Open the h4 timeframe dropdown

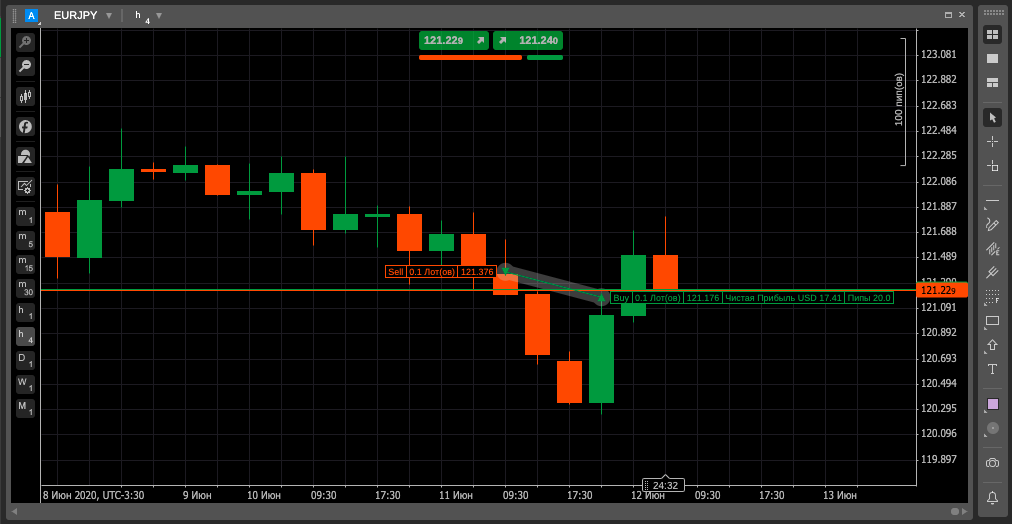(x=159, y=15)
